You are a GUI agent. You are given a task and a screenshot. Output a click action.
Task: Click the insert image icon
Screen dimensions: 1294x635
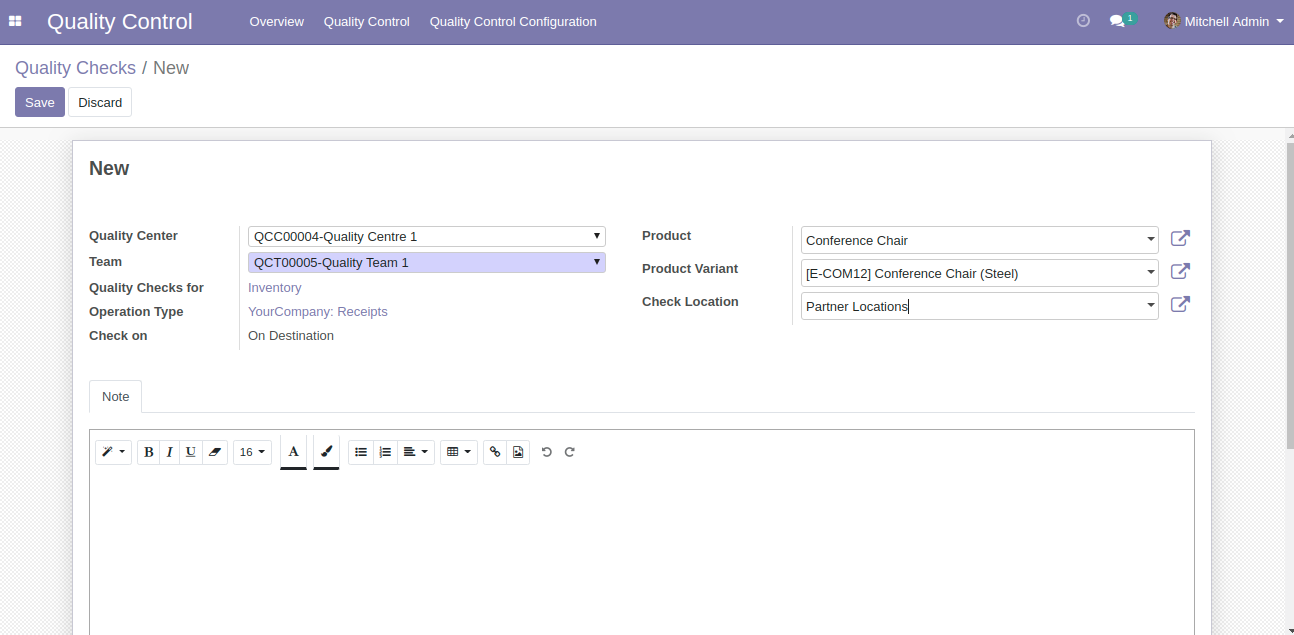tap(518, 452)
